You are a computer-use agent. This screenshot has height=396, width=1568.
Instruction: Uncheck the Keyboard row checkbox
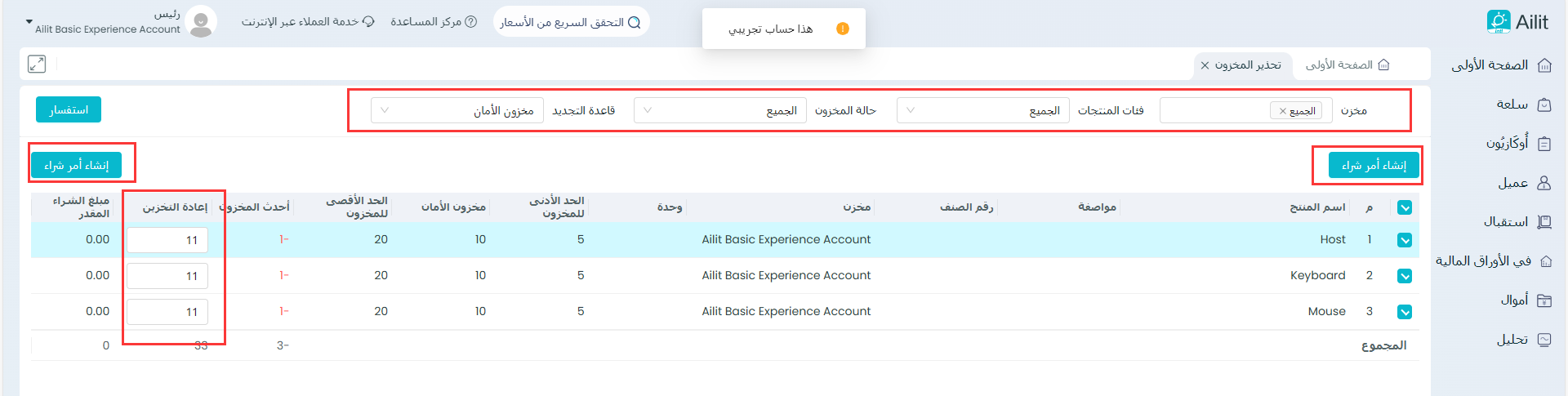tap(1405, 276)
